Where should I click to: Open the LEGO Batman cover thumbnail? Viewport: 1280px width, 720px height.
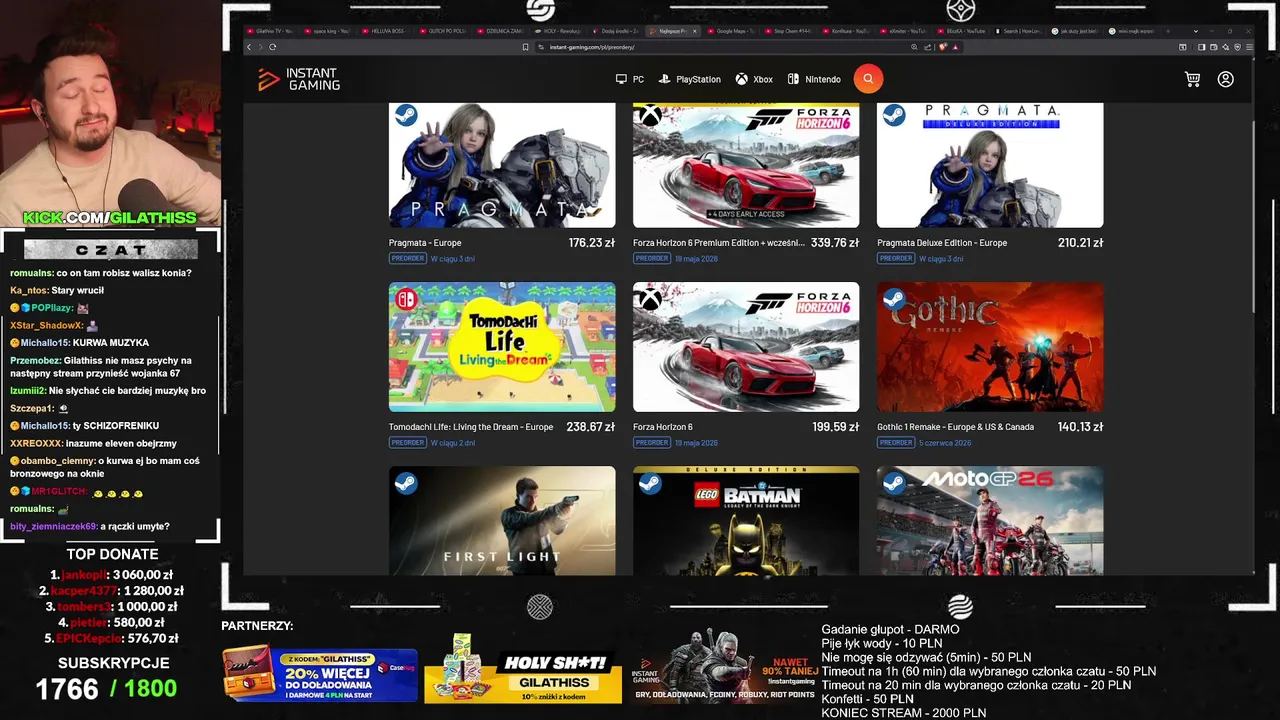tap(746, 520)
